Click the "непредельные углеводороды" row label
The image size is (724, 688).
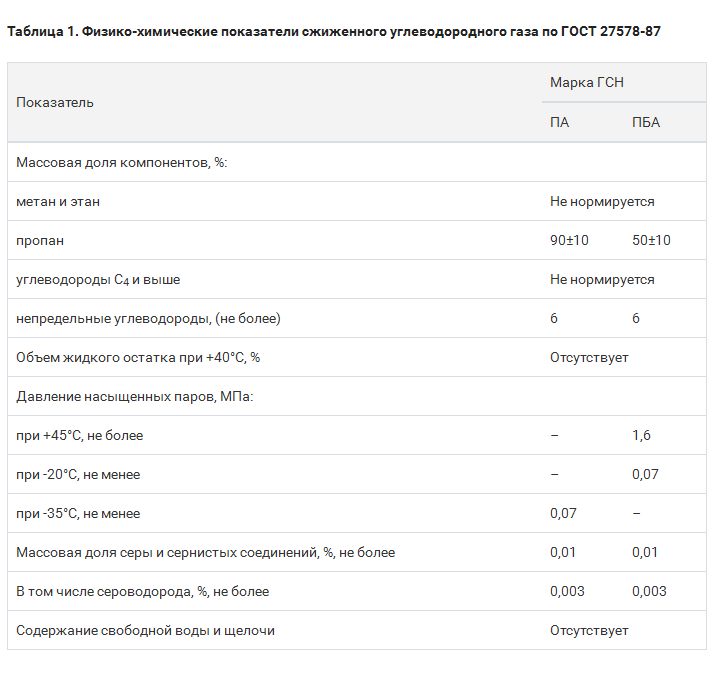(x=148, y=318)
